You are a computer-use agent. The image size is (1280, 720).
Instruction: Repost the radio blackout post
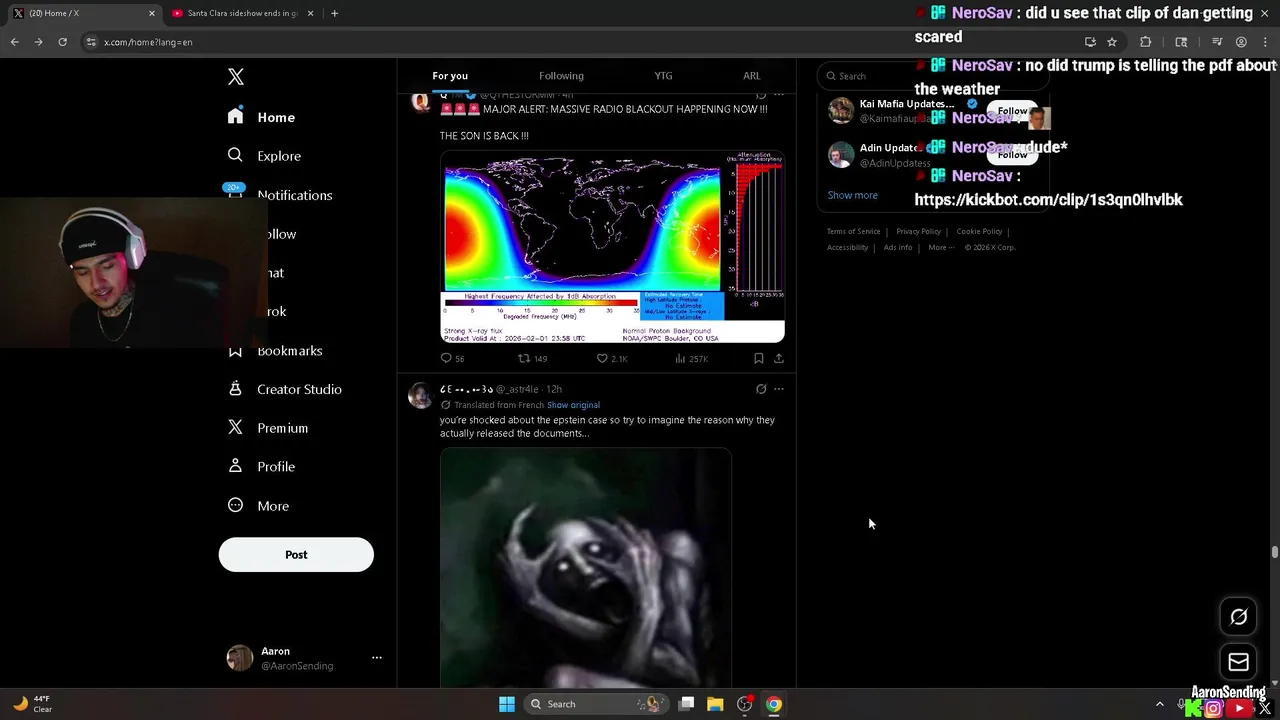tap(524, 358)
